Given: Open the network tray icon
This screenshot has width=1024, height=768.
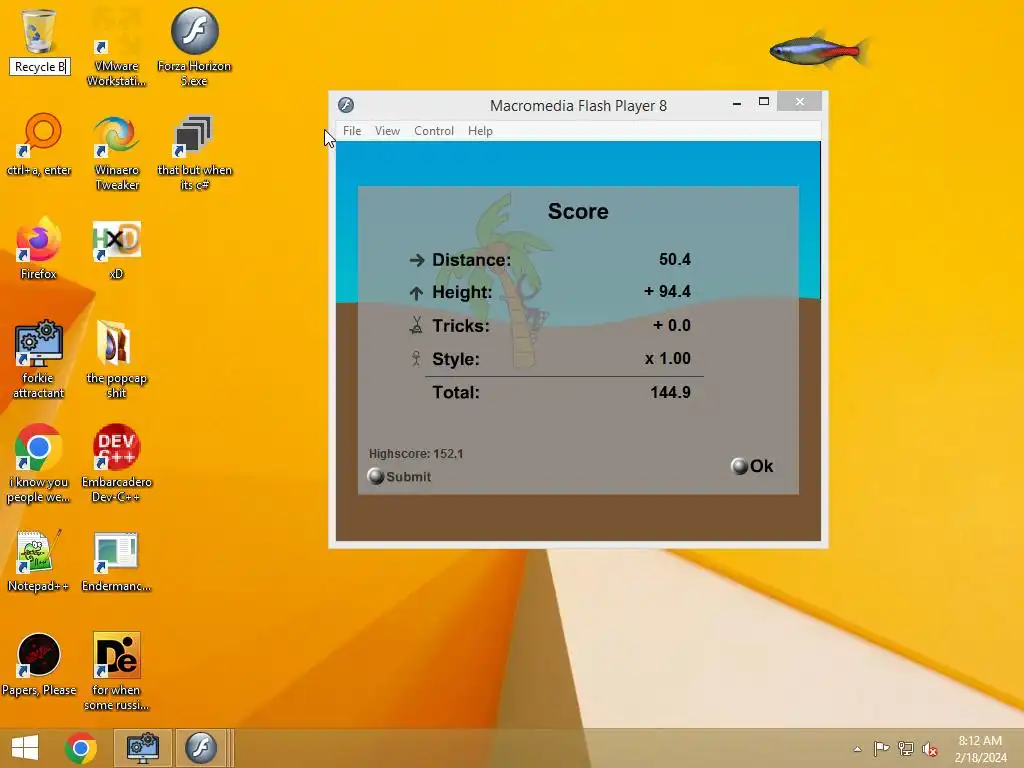Looking at the screenshot, I should click(906, 748).
